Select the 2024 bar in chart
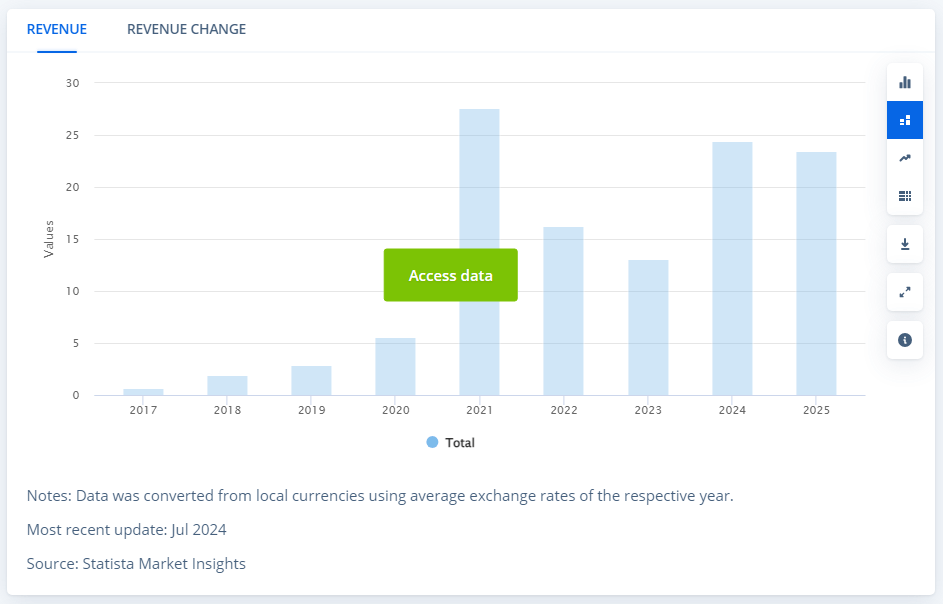 tap(732, 268)
